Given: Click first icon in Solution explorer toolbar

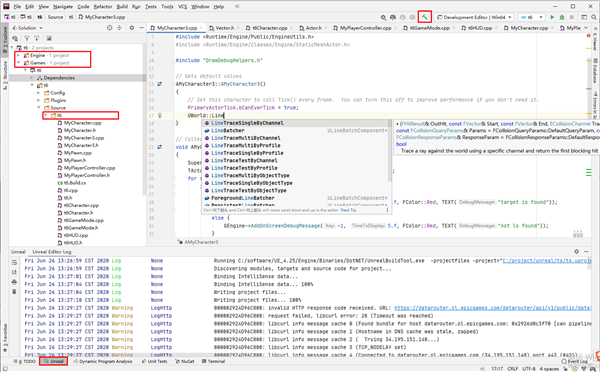Looking at the screenshot, I should tap(15, 38).
